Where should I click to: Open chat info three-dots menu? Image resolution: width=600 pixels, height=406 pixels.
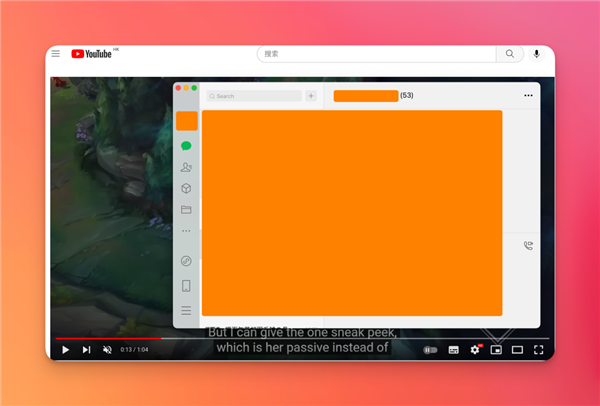pyautogui.click(x=528, y=96)
